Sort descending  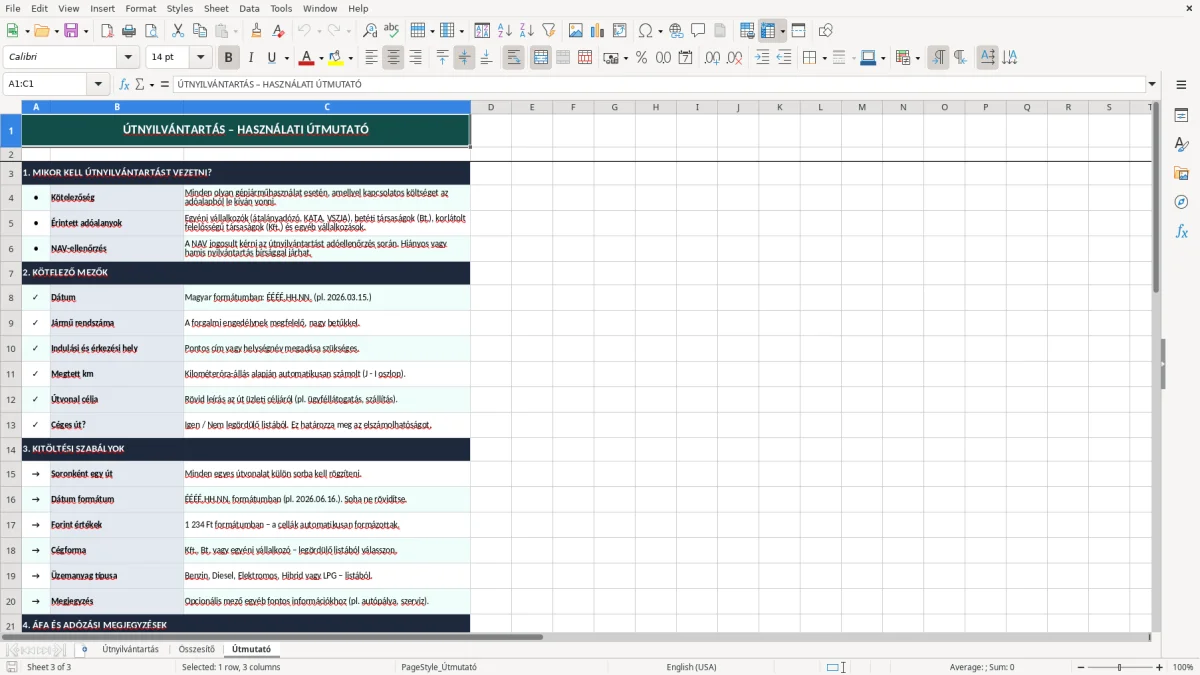[527, 31]
